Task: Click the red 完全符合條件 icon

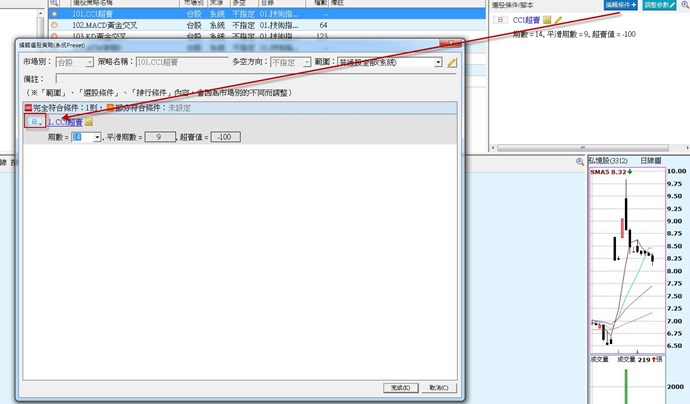Action: [x=28, y=107]
